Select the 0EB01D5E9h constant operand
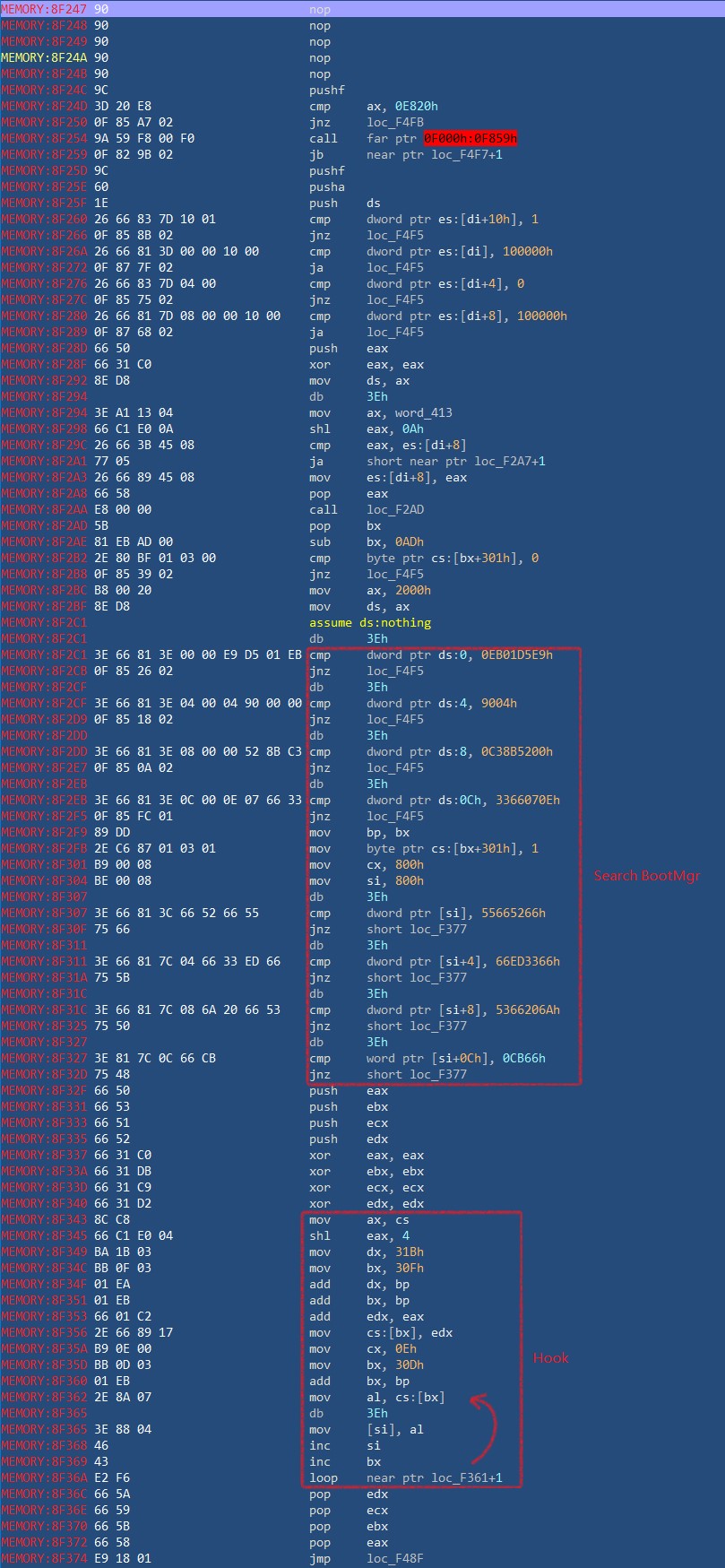Screen dimensions: 725x1568 pyautogui.click(x=516, y=655)
